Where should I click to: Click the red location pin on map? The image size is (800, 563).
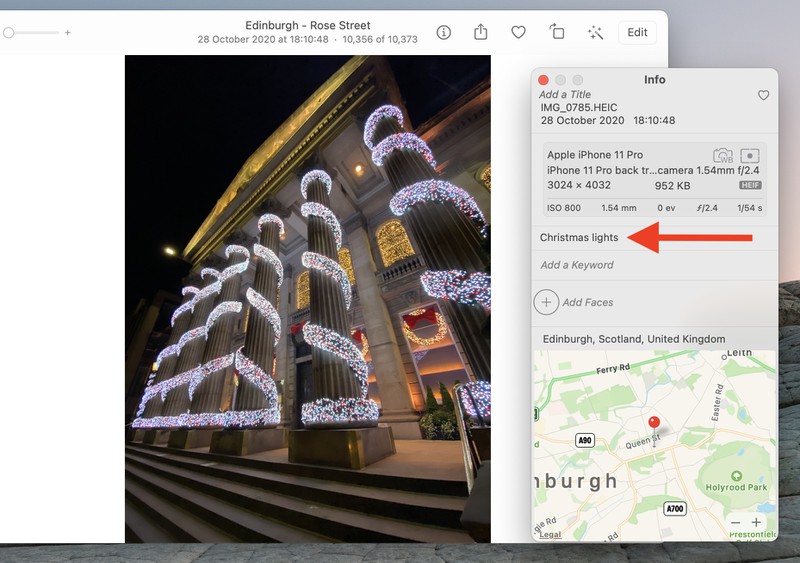click(655, 423)
